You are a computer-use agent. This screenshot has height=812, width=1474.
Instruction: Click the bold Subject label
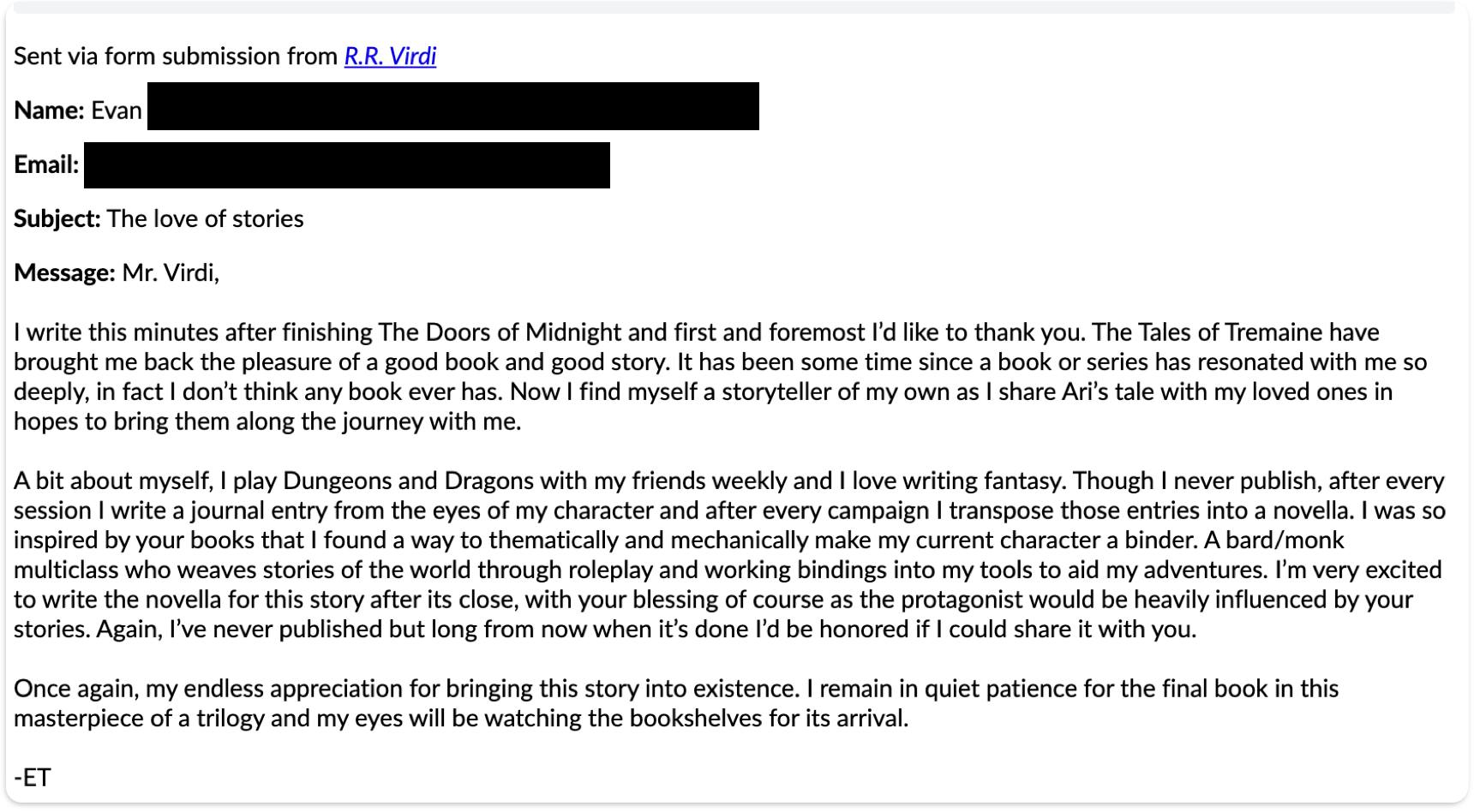click(x=57, y=218)
